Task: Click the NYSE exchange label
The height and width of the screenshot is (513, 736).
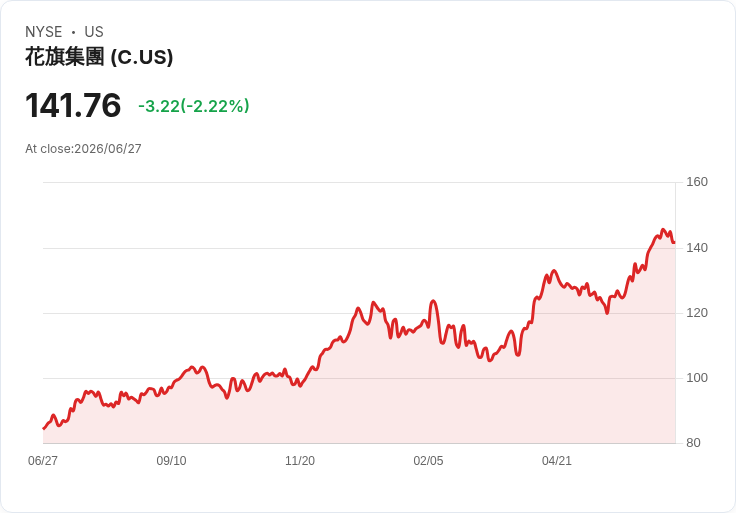Action: (x=44, y=32)
